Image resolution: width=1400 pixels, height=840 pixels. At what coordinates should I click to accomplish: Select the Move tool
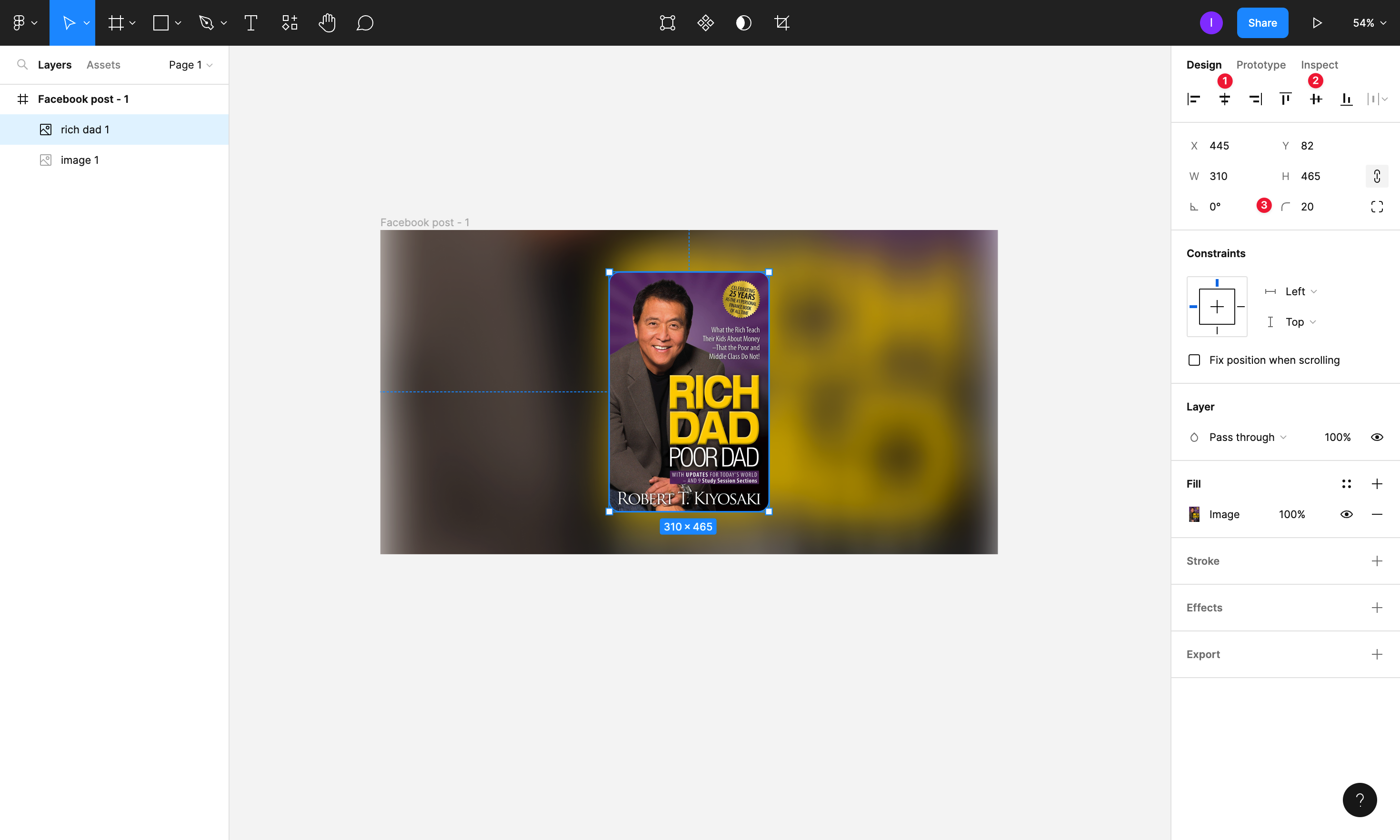[69, 23]
